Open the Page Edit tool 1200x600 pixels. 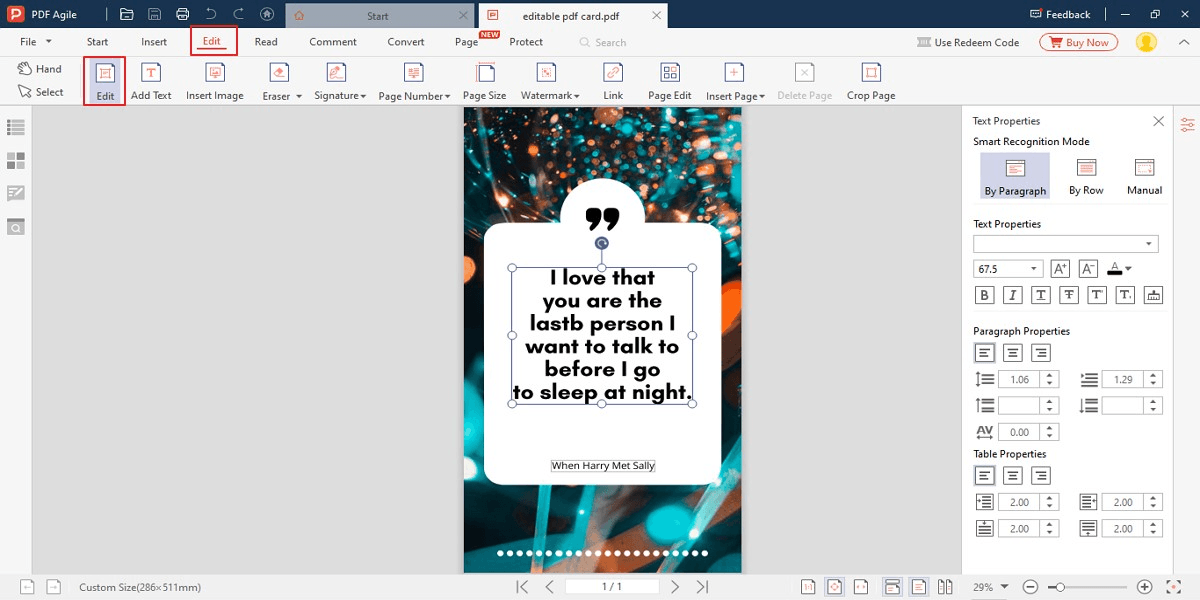[x=670, y=81]
